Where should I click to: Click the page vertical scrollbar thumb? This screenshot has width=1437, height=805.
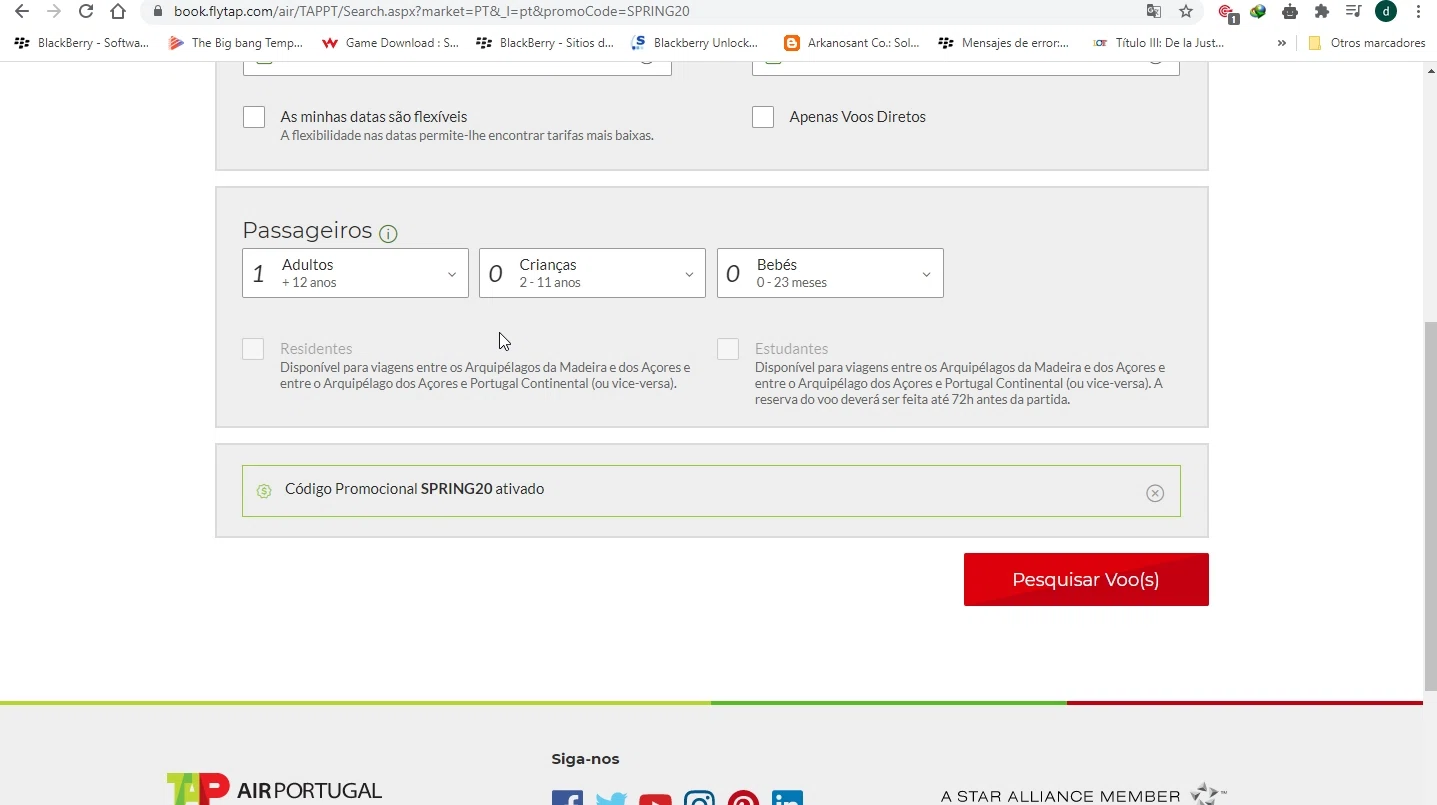click(x=1430, y=505)
